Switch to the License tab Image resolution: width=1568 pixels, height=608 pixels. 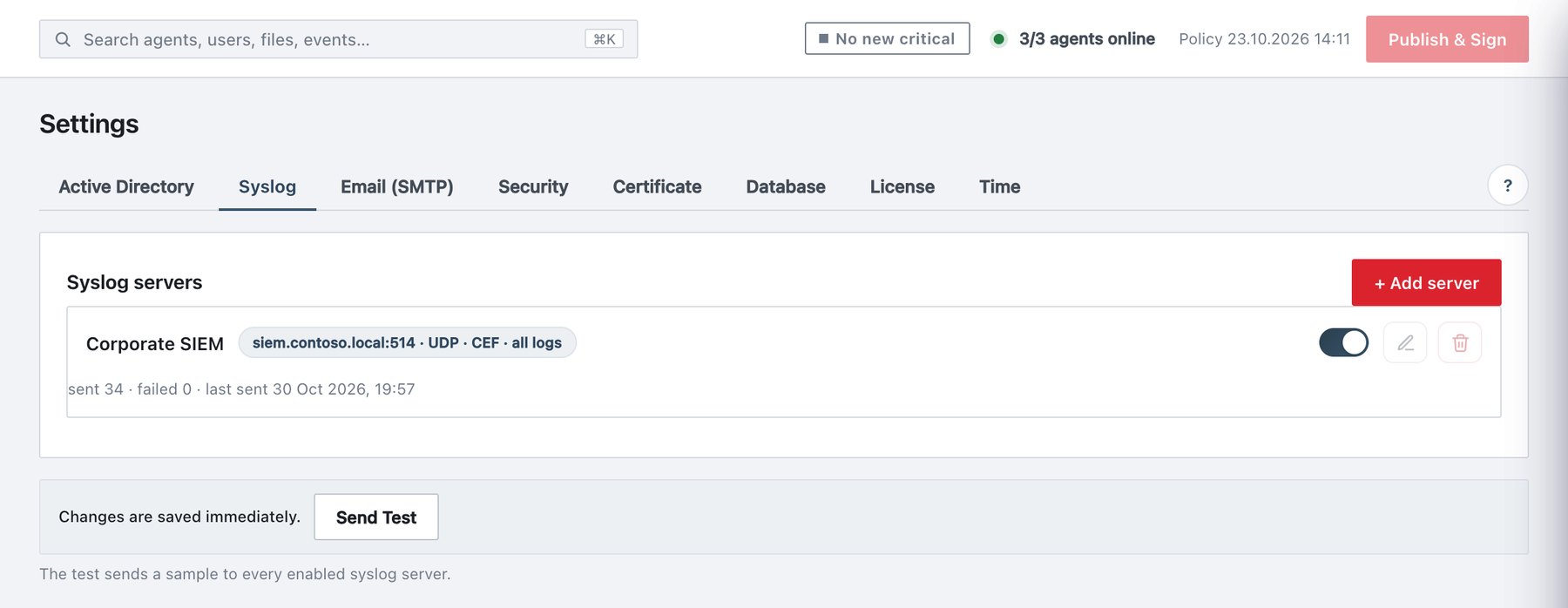point(902,186)
